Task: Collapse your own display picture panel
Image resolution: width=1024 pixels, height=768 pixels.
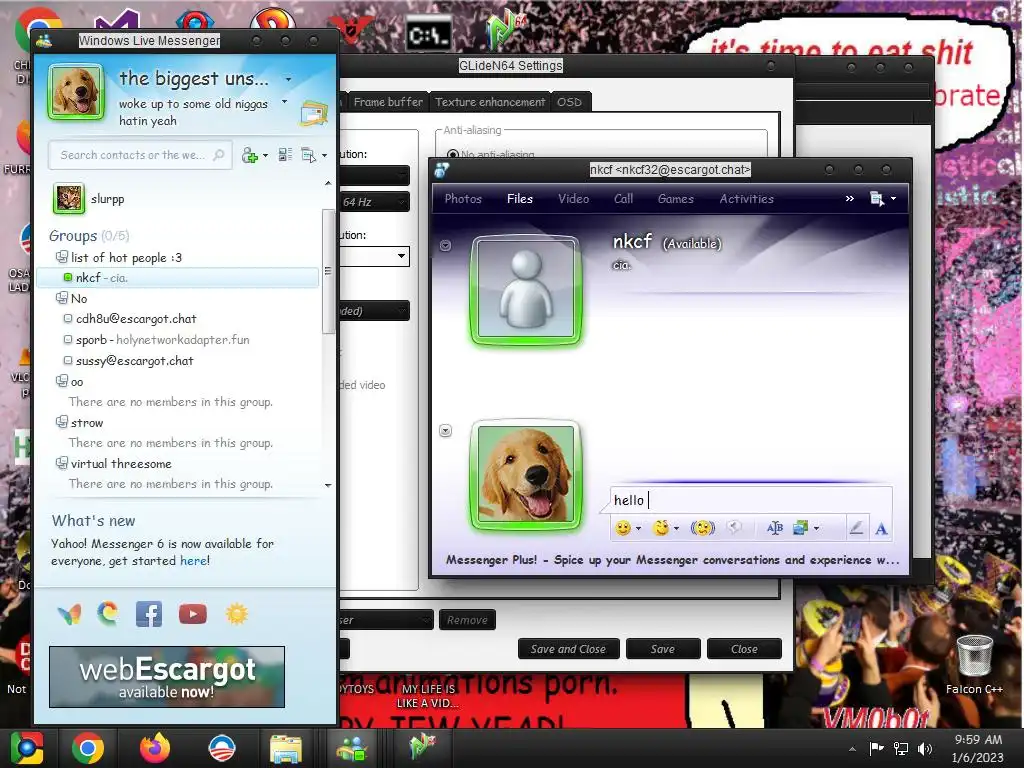Action: (445, 430)
